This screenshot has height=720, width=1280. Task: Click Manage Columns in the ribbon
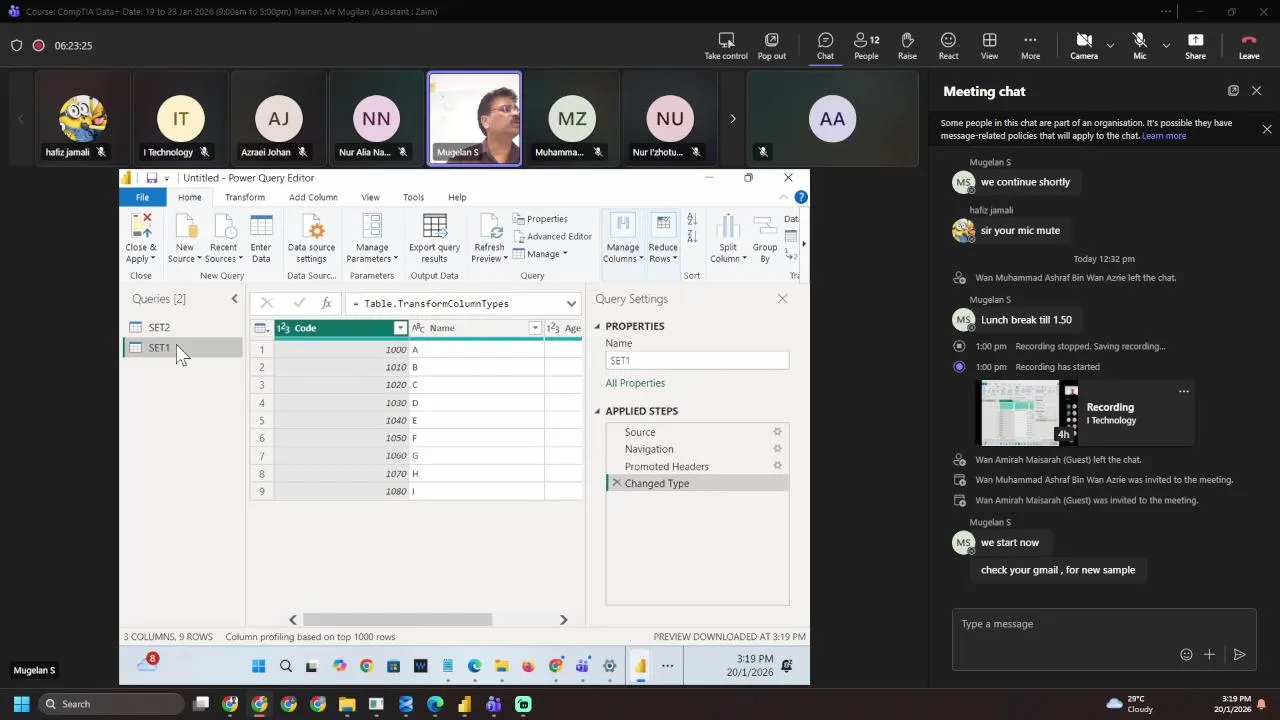click(623, 239)
